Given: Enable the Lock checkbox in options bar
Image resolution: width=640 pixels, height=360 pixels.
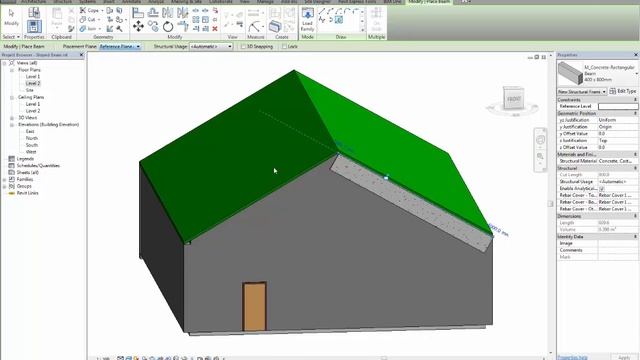Looking at the screenshot, I should (x=284, y=47).
